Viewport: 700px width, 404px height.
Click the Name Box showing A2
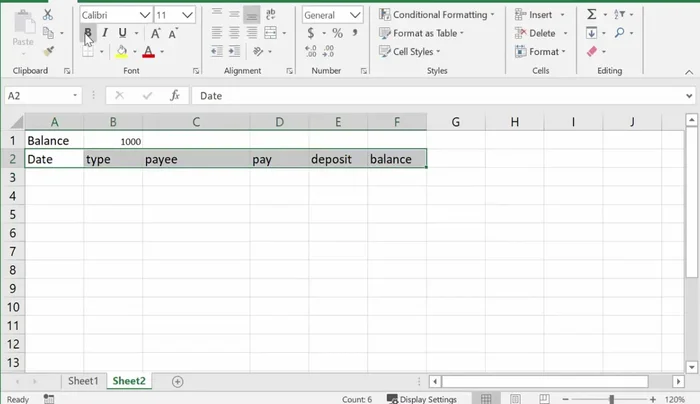click(x=43, y=96)
